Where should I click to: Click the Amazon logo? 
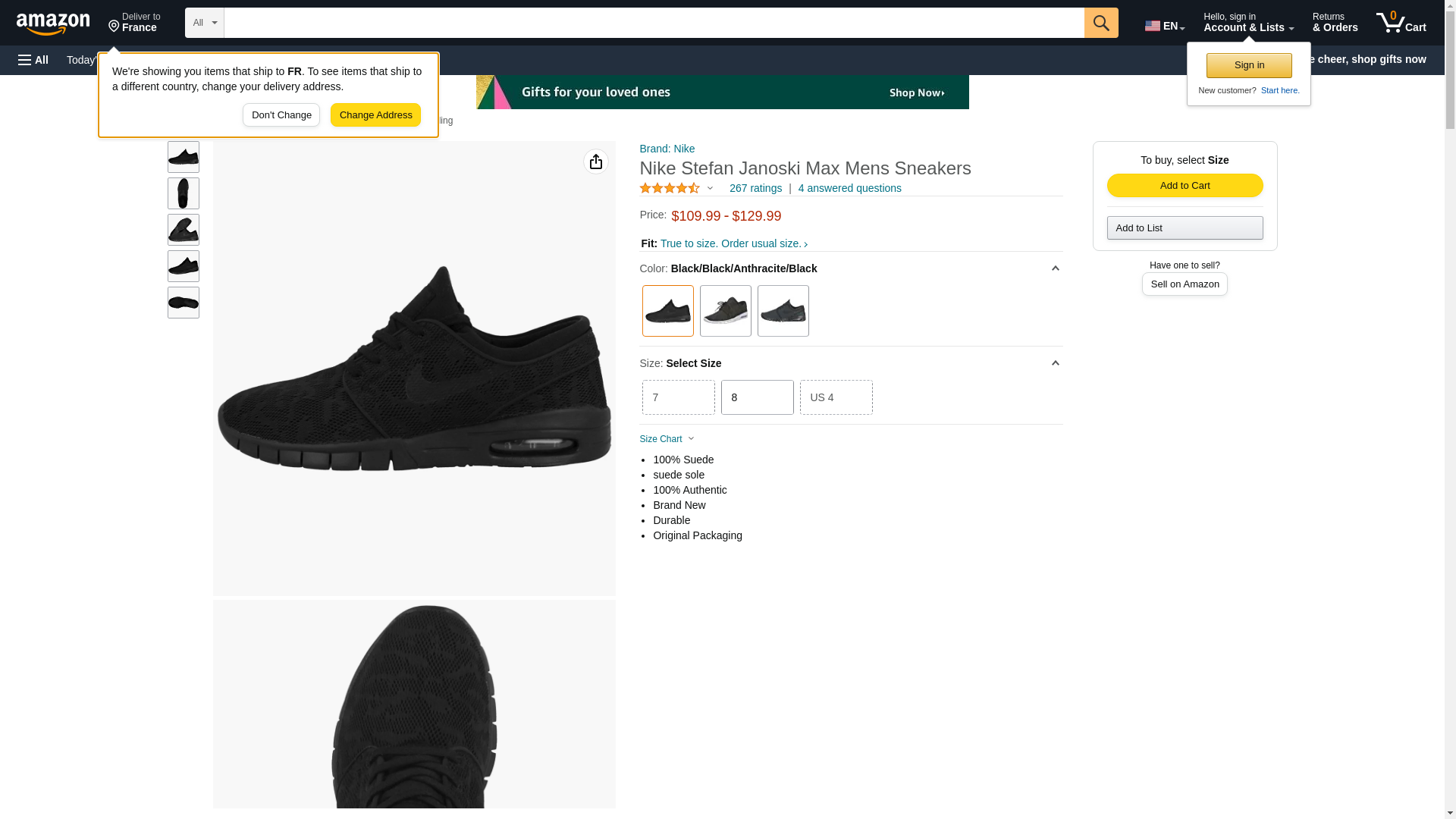click(x=53, y=24)
